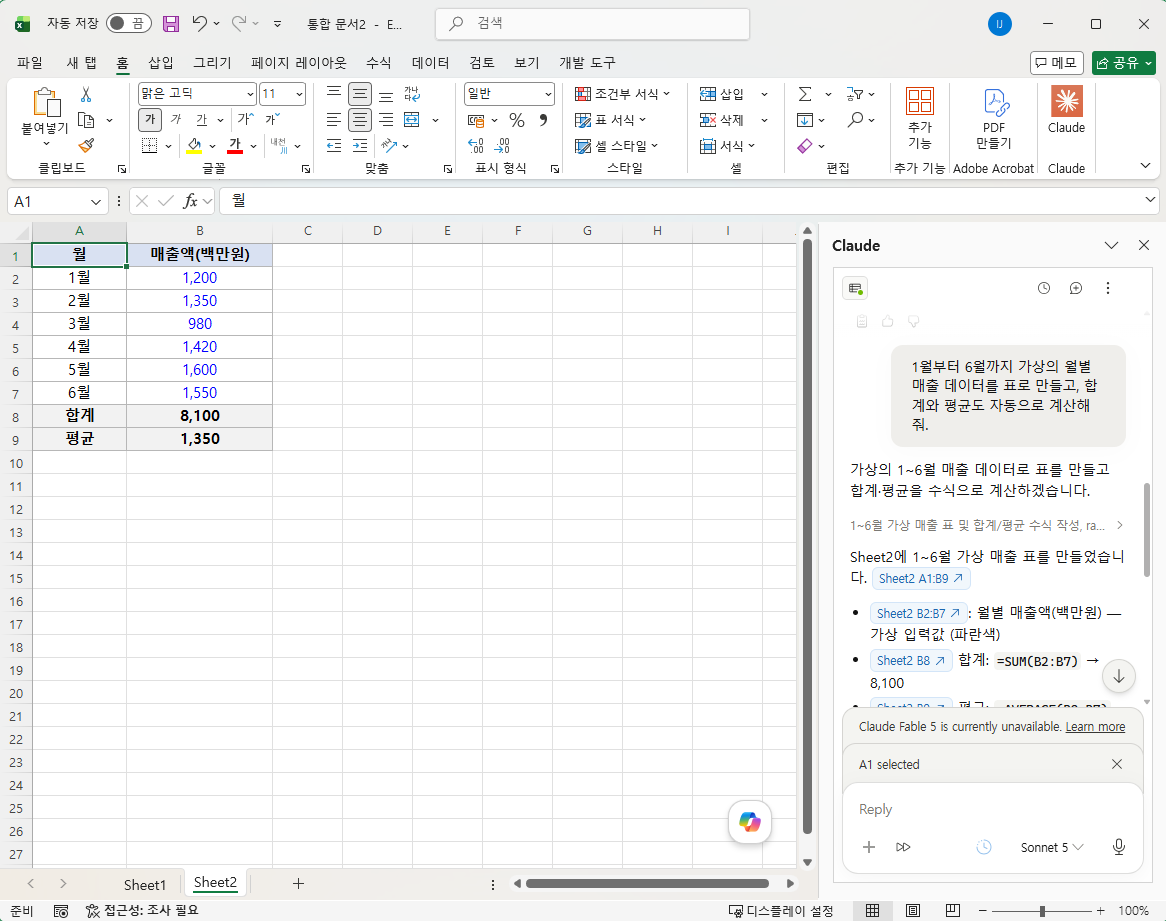Click microphone icon in Claude reply box
The image size is (1166, 921).
(x=1118, y=847)
